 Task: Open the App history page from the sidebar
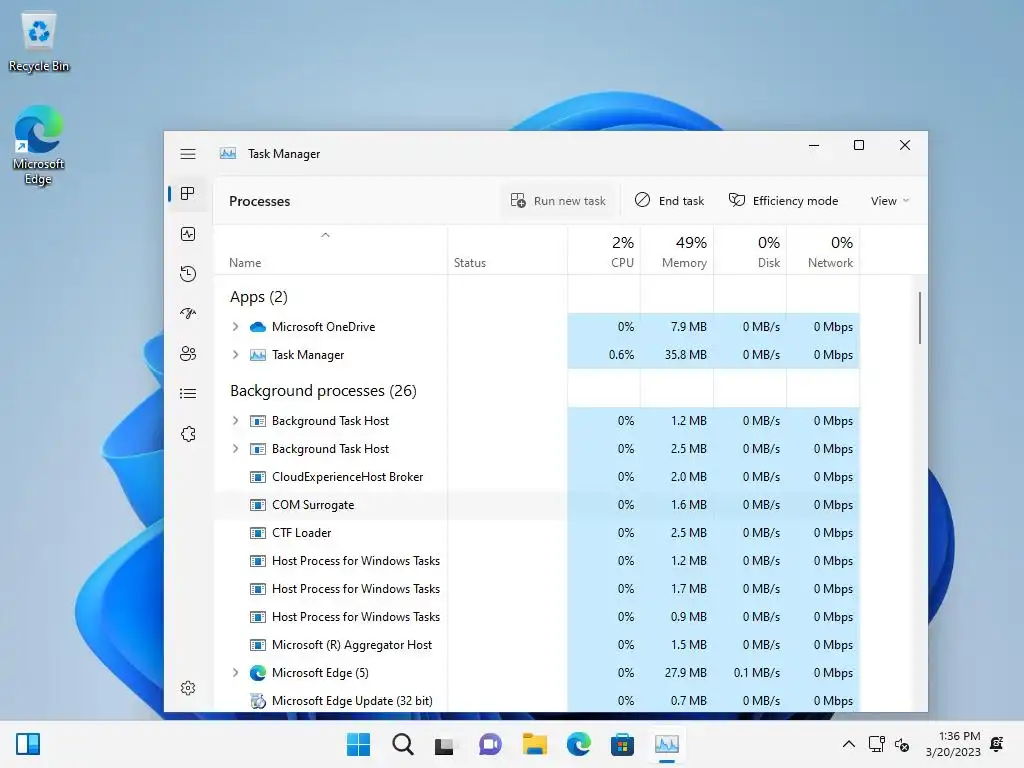tap(188, 274)
